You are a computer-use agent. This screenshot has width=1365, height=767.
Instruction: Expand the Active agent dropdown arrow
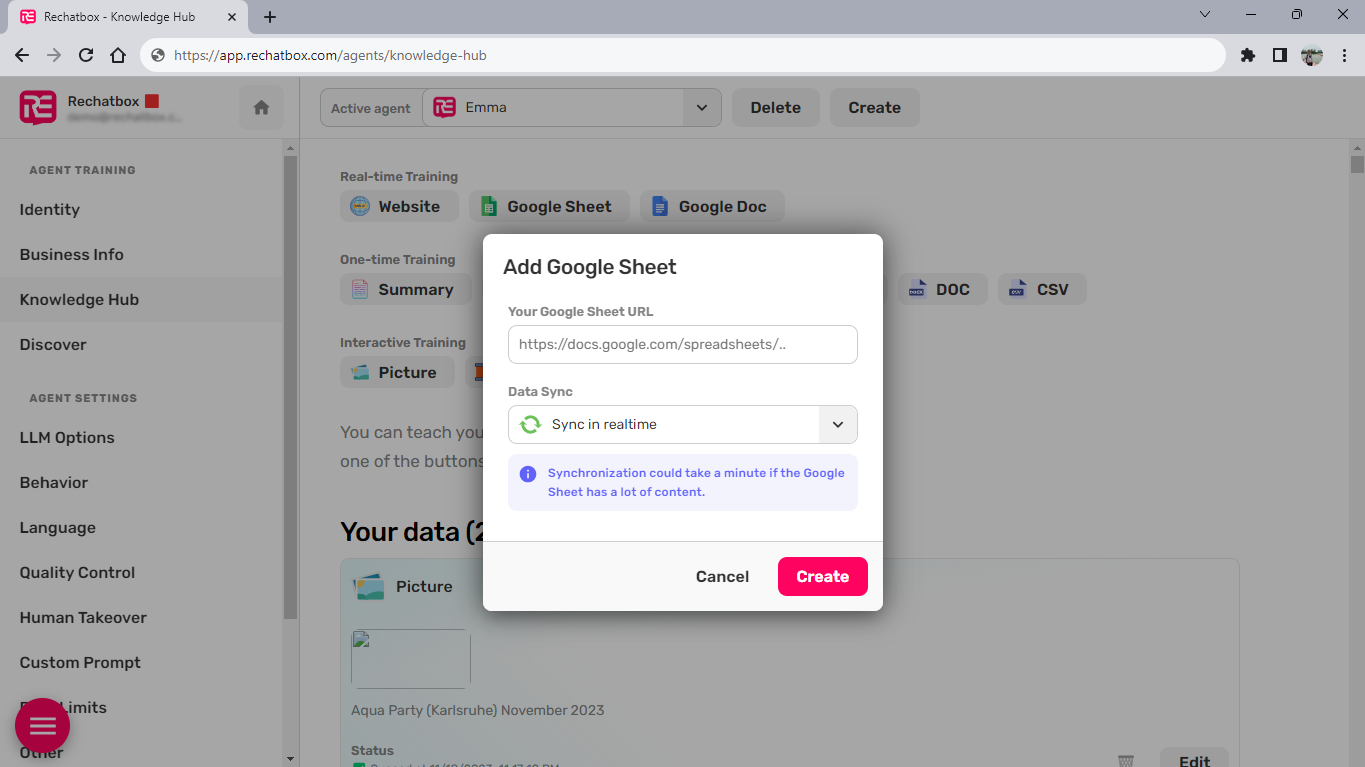pyautogui.click(x=702, y=108)
